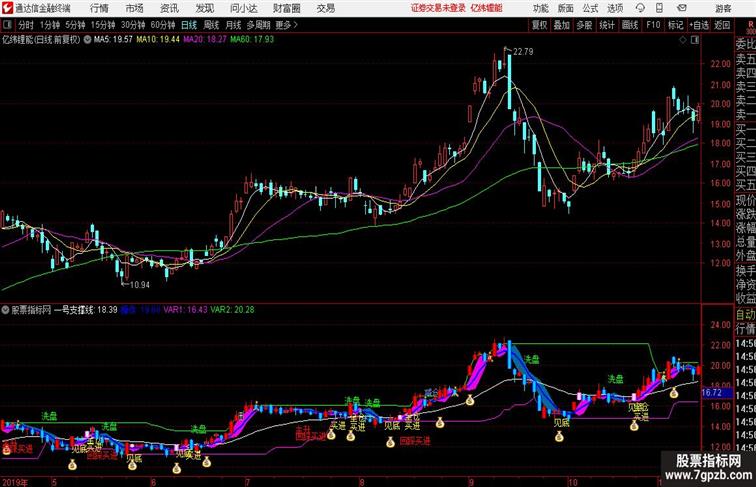Toggle the panel layout icon beside 分时
The image size is (756, 487).
click(7, 25)
